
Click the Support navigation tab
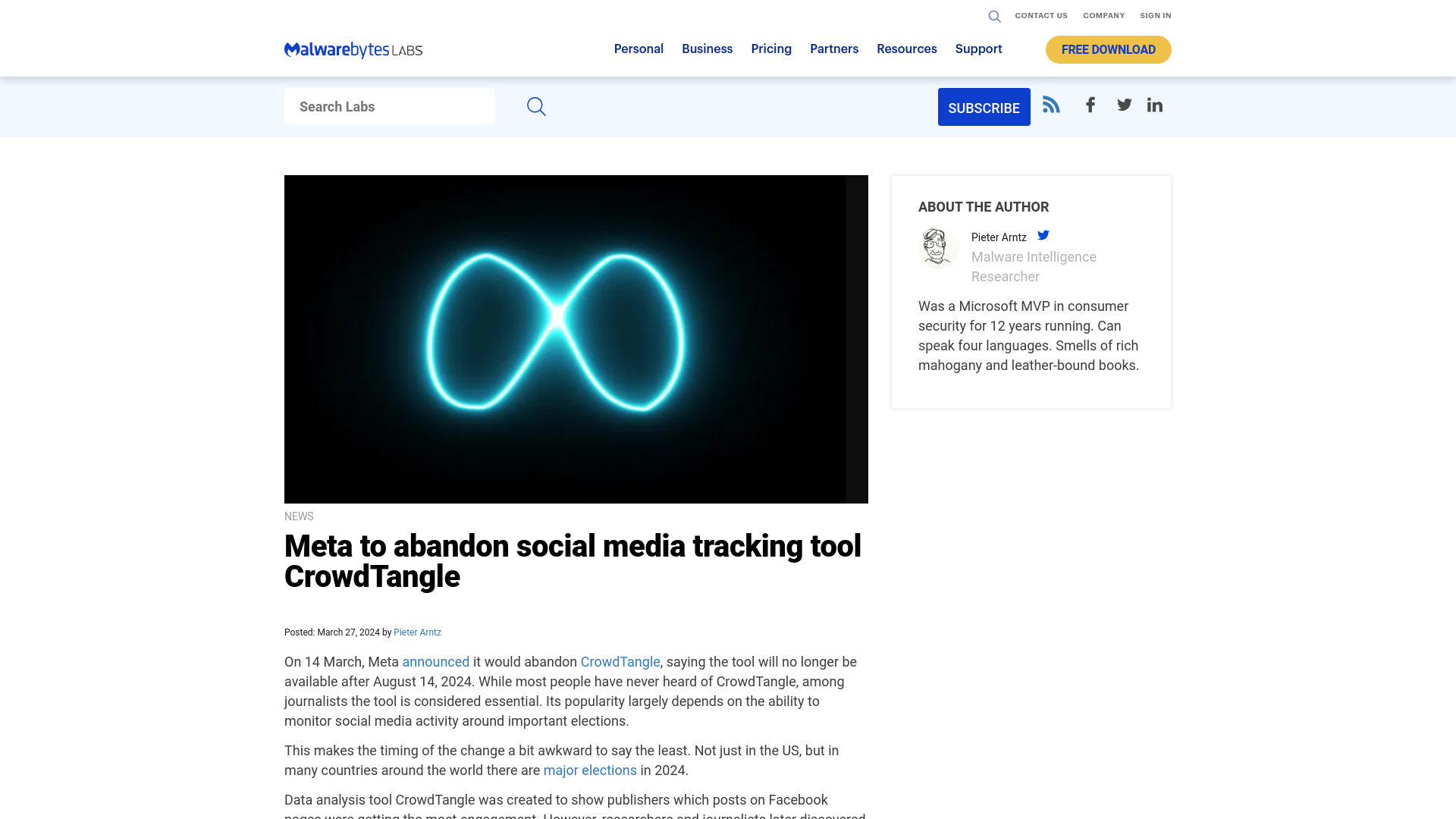tap(978, 49)
